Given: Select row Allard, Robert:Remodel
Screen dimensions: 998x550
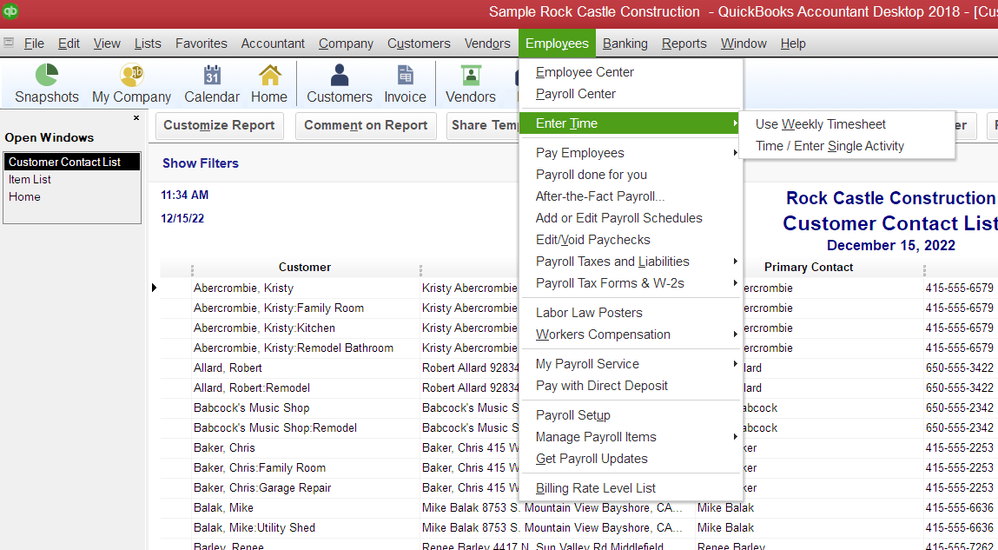Looking at the screenshot, I should tap(252, 388).
